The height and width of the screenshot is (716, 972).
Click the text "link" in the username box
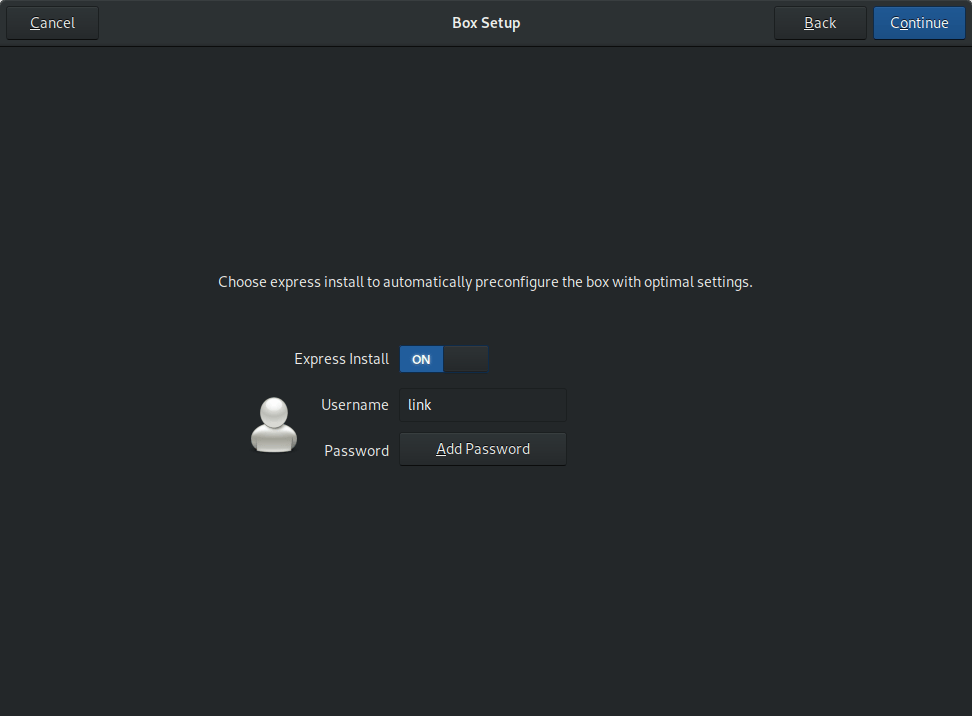(420, 405)
